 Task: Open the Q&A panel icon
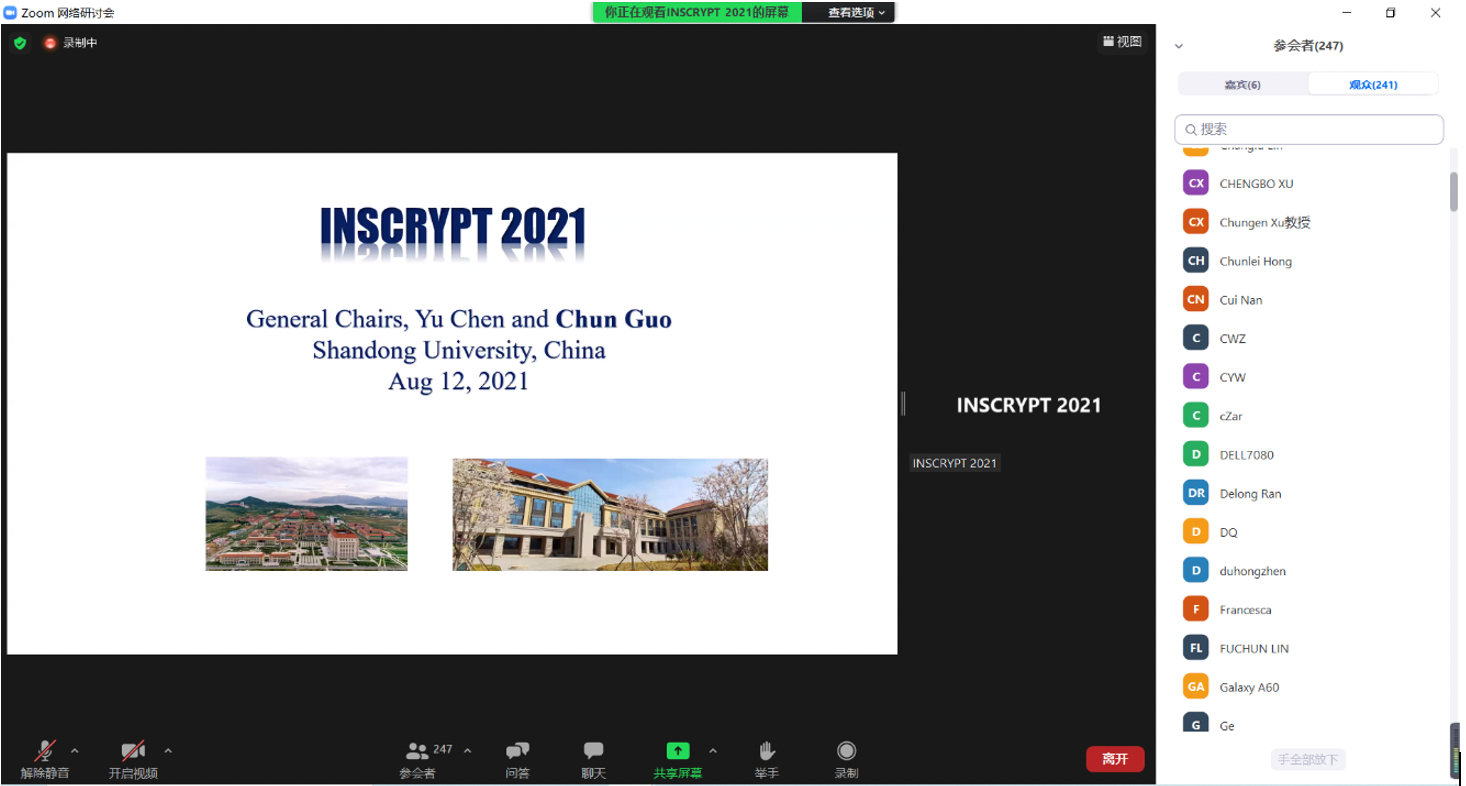click(x=517, y=752)
